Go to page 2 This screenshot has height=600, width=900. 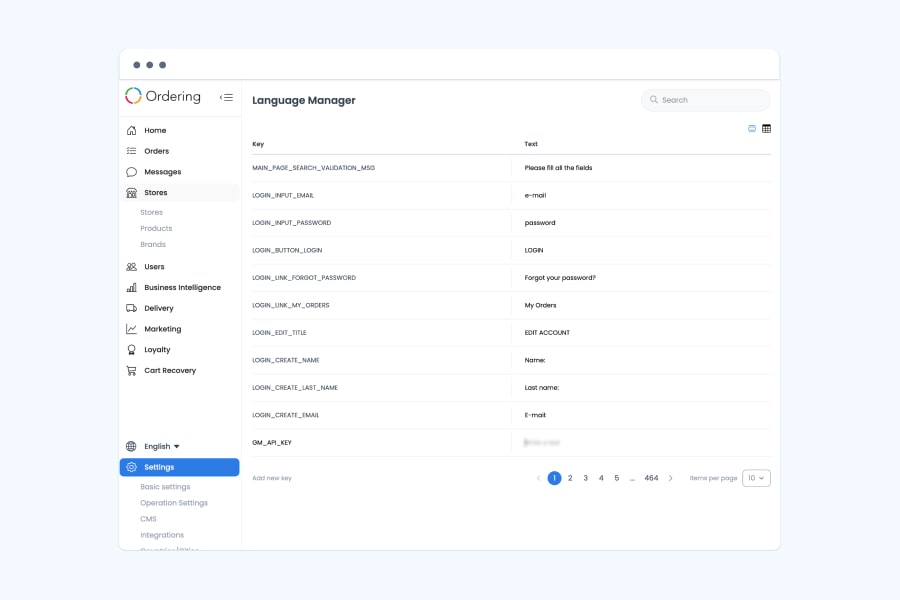tap(570, 478)
